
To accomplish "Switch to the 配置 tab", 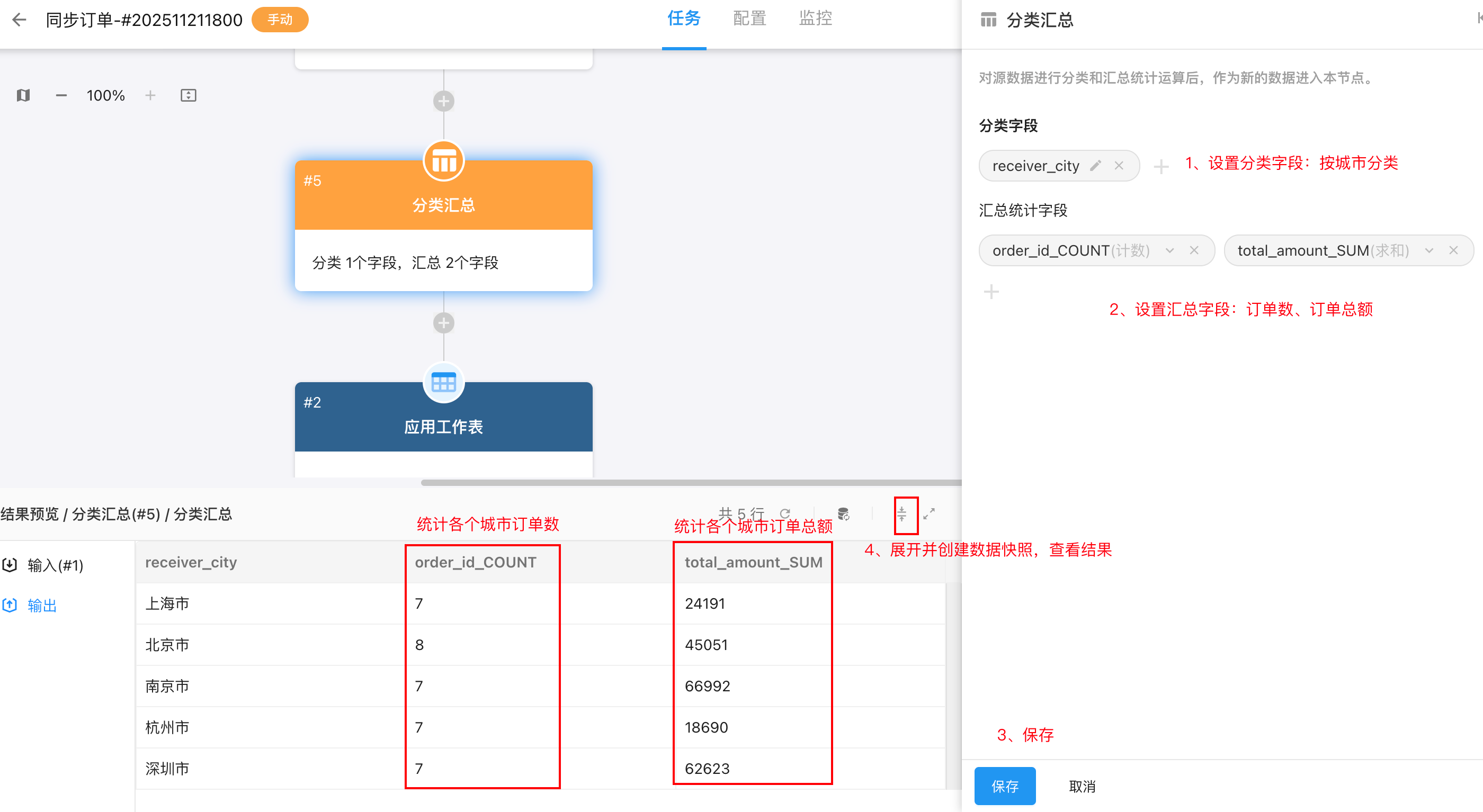I will pyautogui.click(x=749, y=19).
